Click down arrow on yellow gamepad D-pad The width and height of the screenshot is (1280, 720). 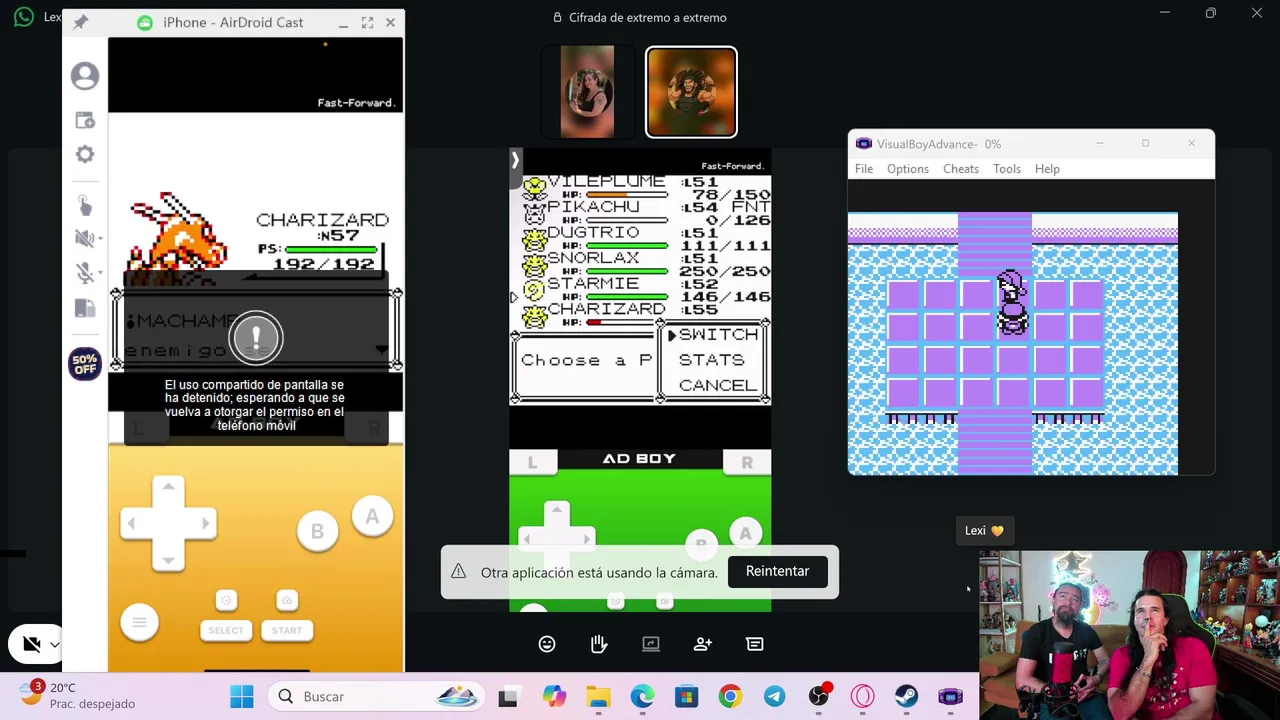168,559
